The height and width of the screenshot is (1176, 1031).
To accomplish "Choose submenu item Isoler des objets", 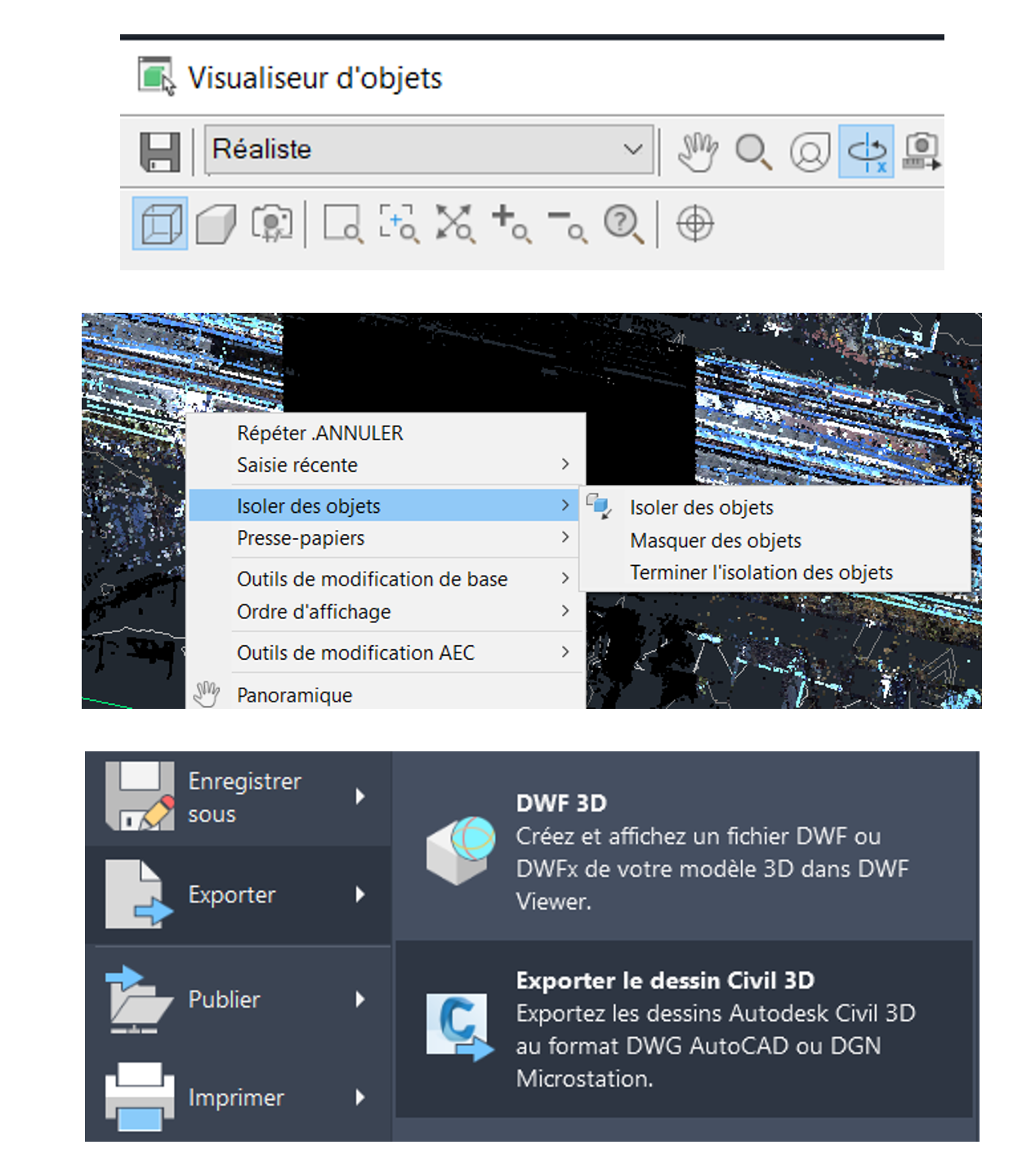I will pos(776,507).
